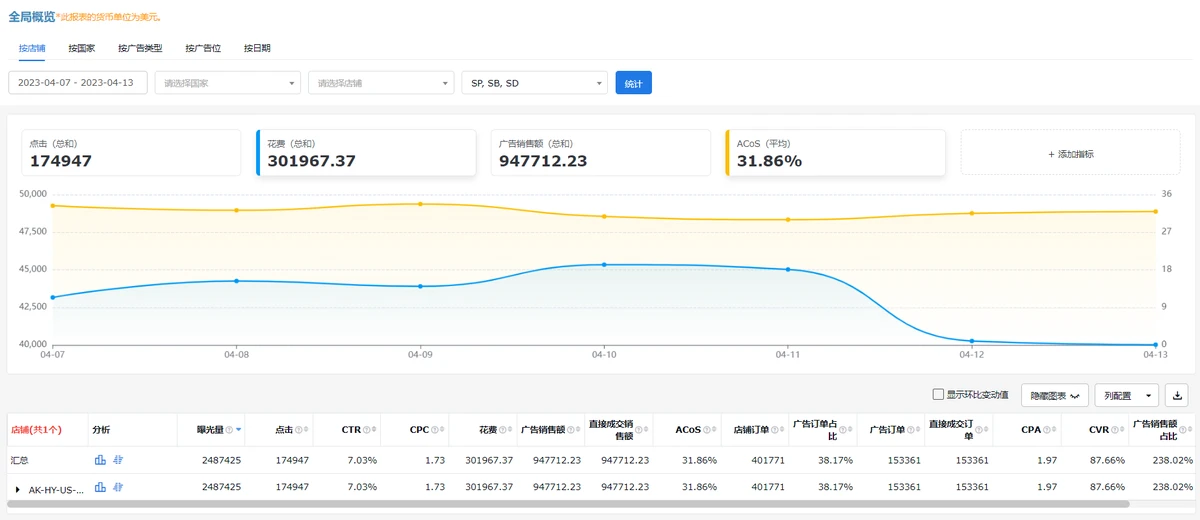Click the help icon next to ACoS header
Image resolution: width=1200 pixels, height=520 pixels.
click(x=706, y=430)
